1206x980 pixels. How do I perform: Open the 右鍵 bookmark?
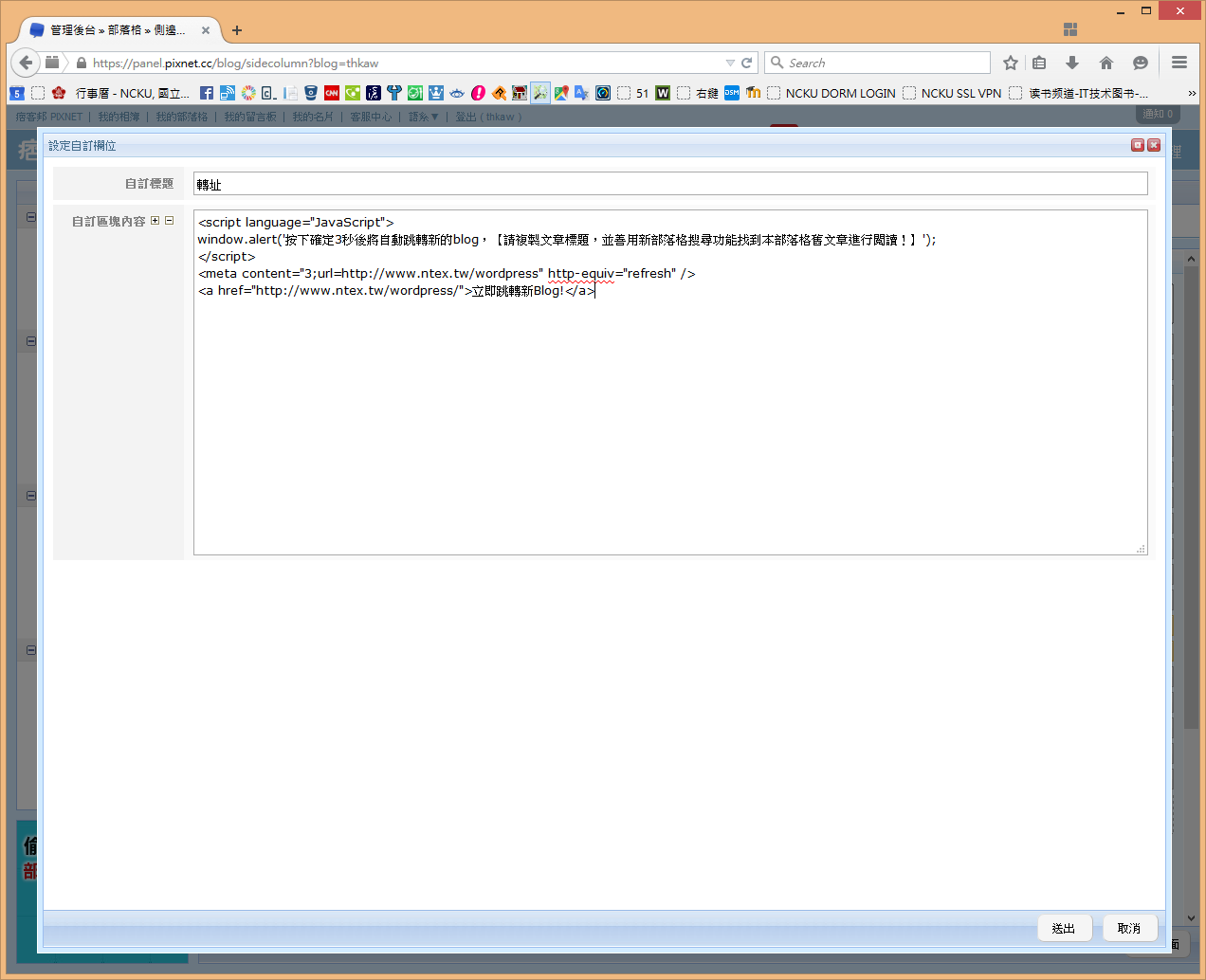(x=698, y=93)
